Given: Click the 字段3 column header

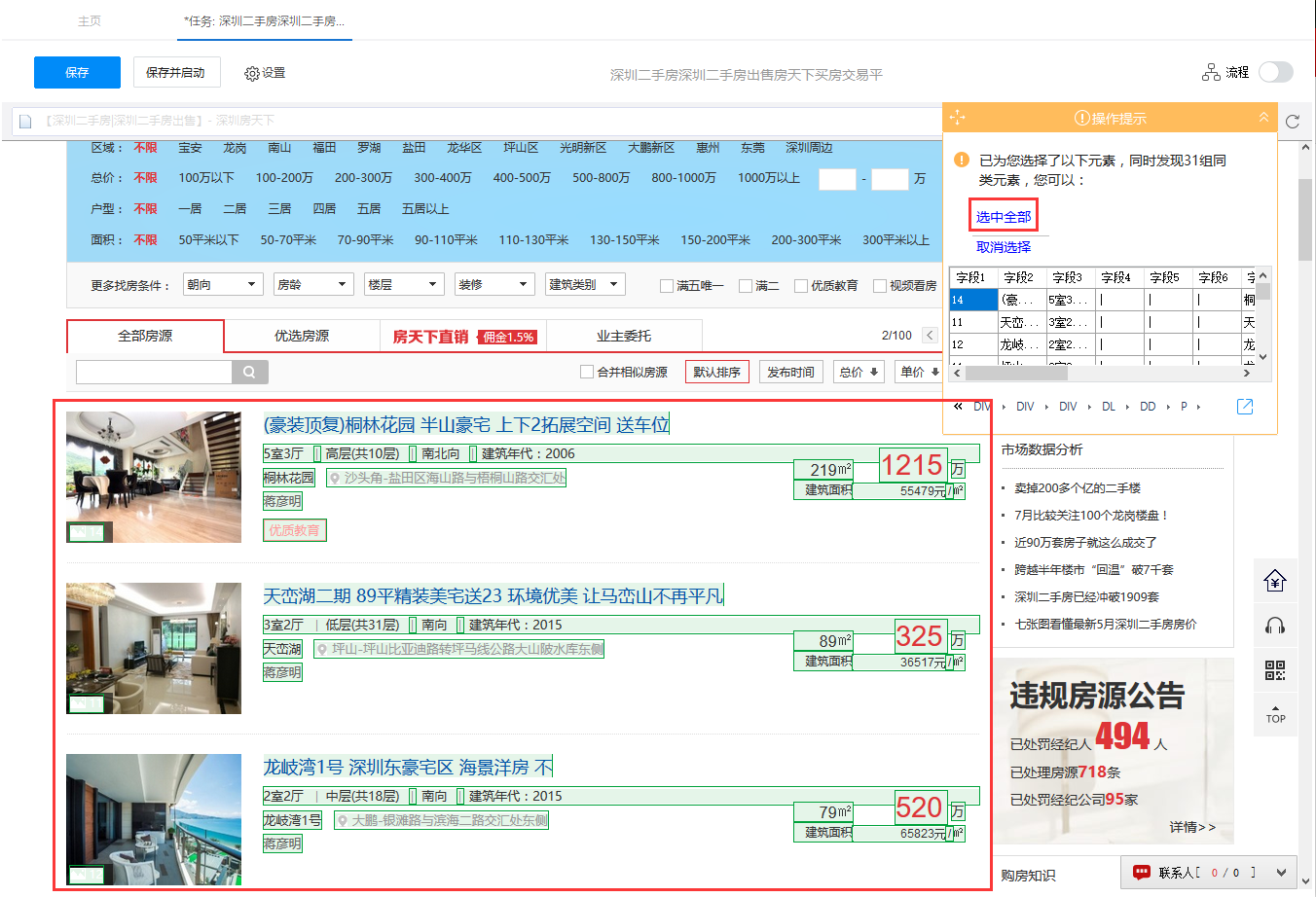Looking at the screenshot, I should (x=1067, y=277).
